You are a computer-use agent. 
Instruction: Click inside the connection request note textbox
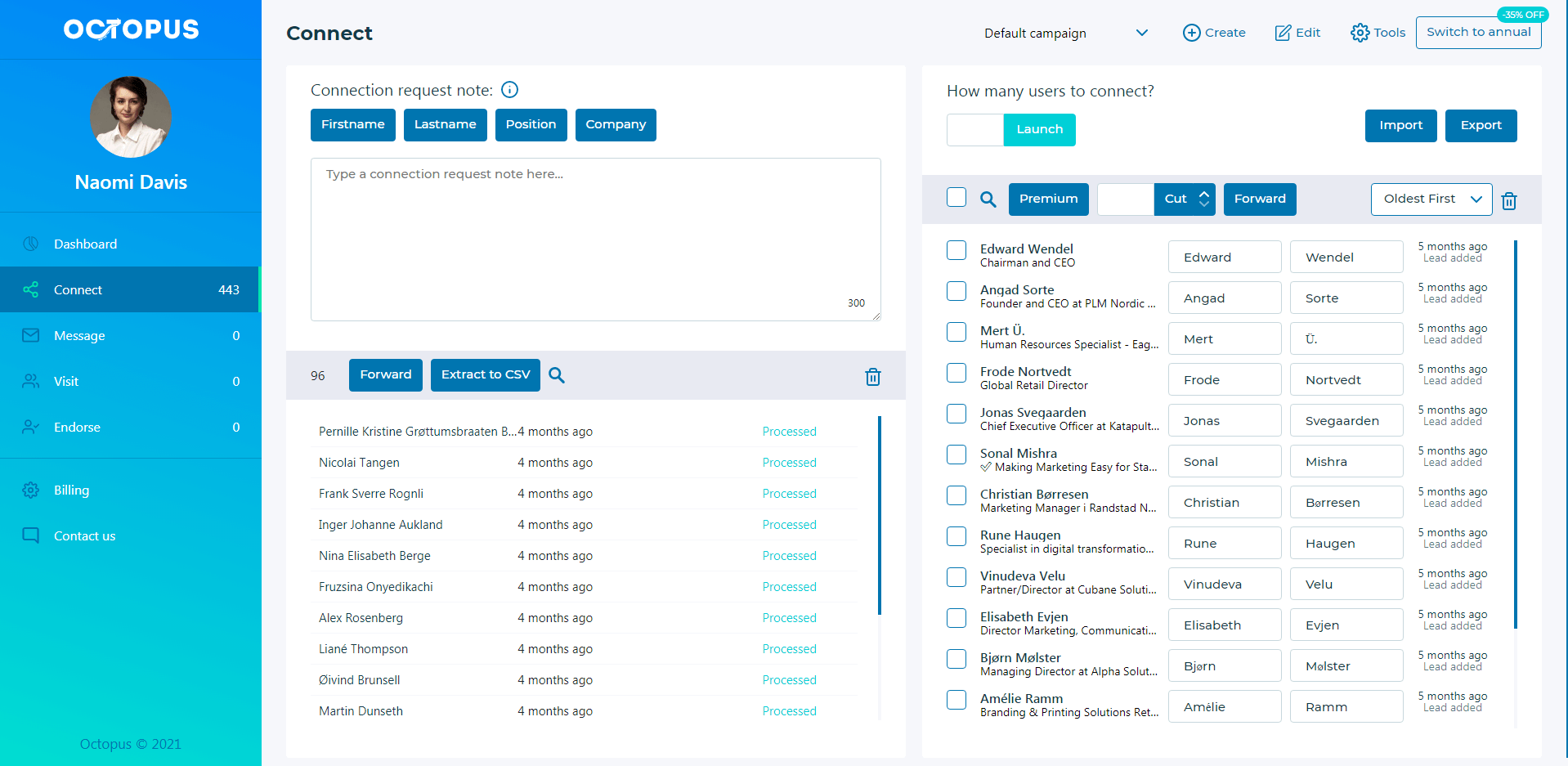click(595, 237)
